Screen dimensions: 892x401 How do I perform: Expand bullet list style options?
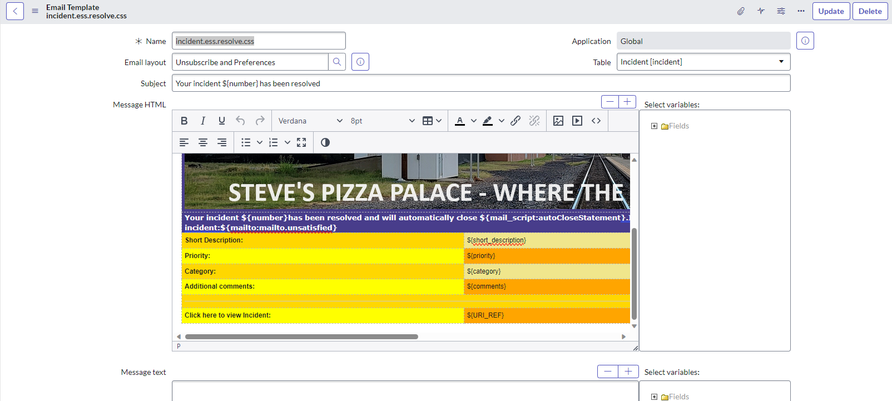[259, 142]
